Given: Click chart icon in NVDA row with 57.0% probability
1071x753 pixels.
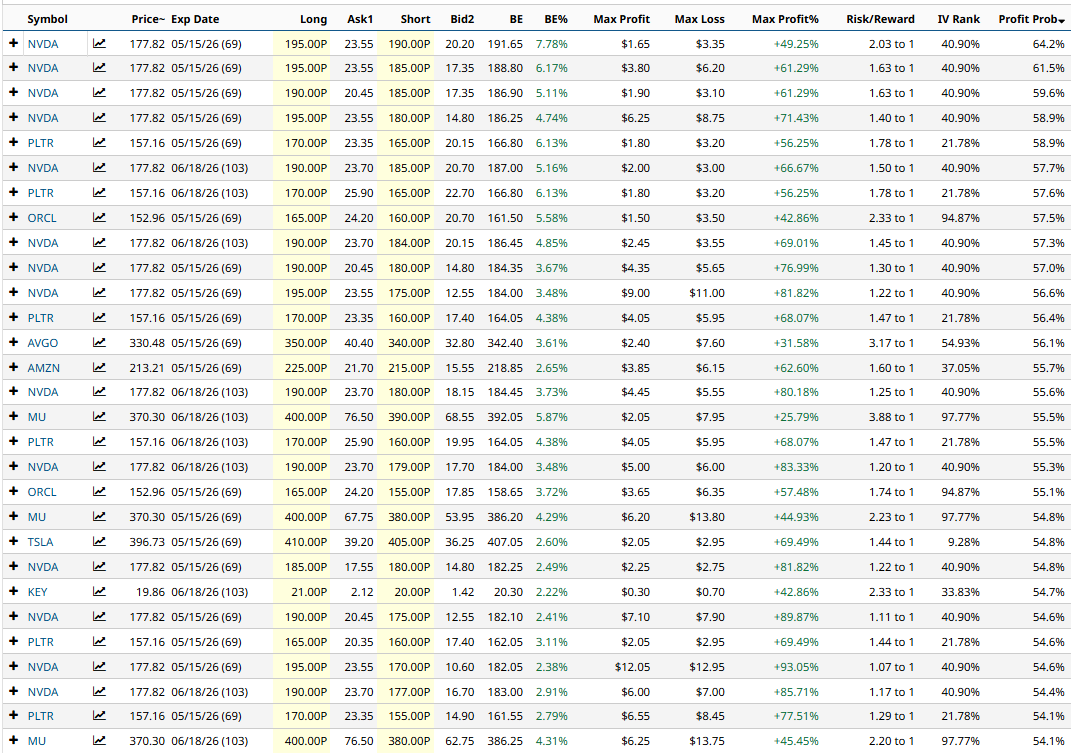Looking at the screenshot, I should tap(99, 268).
